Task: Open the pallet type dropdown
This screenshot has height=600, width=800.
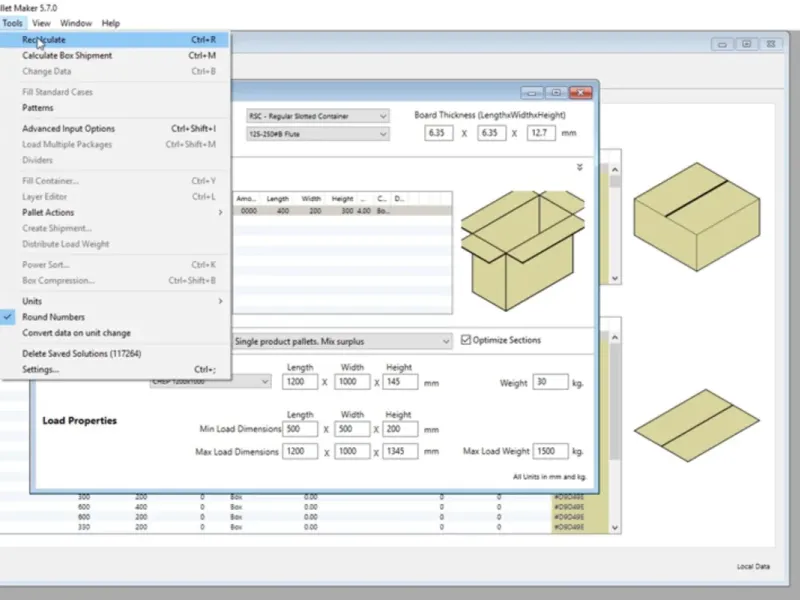Action: tap(210, 382)
